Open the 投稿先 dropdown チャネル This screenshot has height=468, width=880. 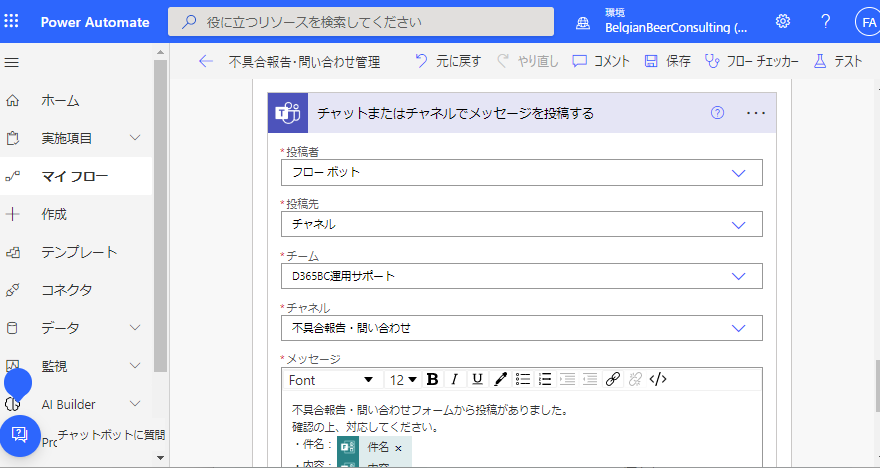(521, 224)
